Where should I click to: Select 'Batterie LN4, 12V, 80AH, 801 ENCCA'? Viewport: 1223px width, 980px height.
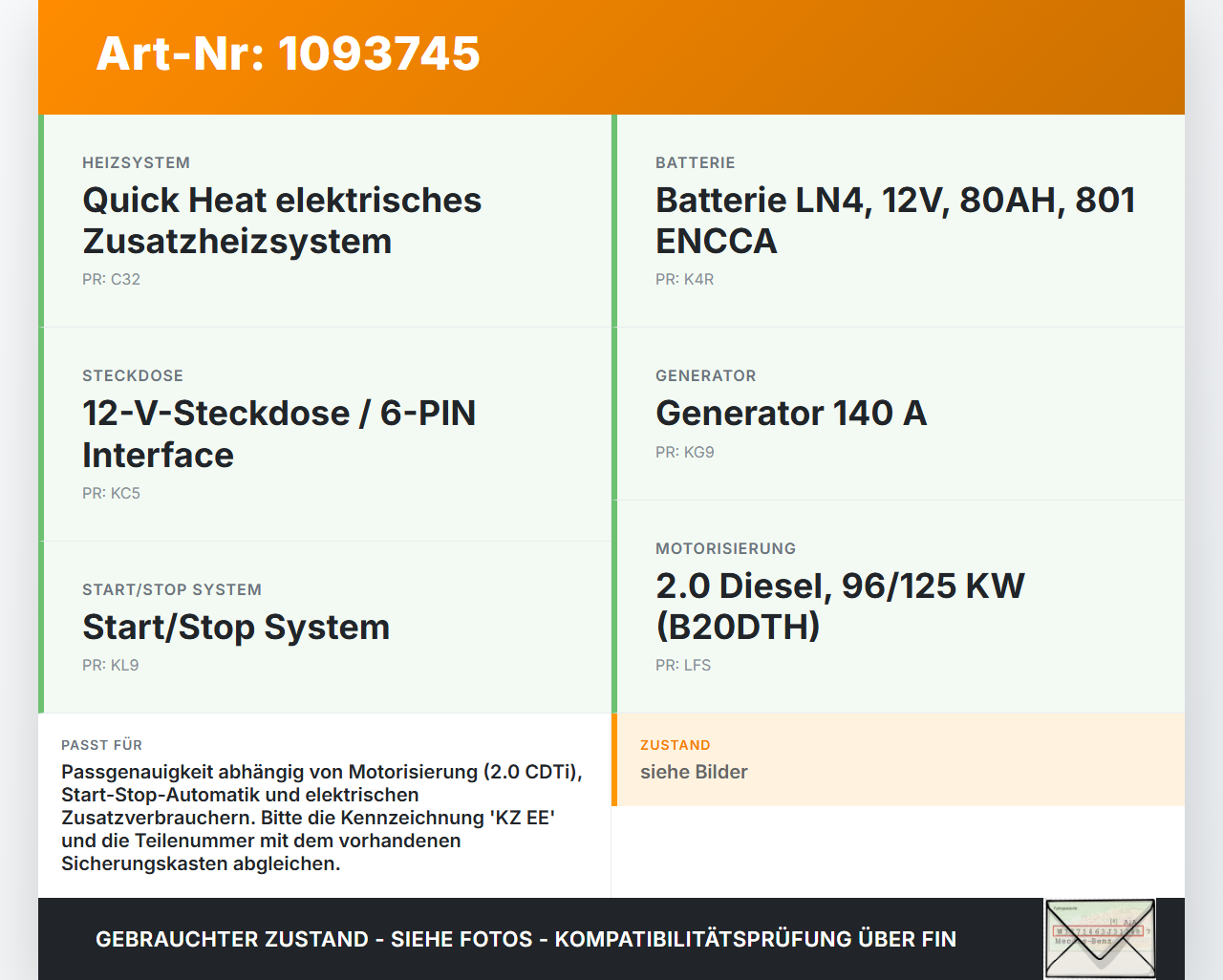pos(895,221)
